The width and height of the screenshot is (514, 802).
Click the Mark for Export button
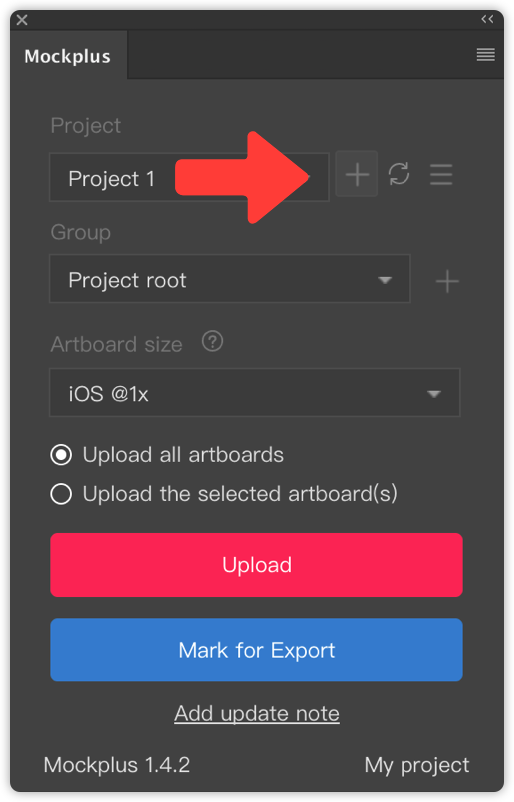[x=256, y=650]
